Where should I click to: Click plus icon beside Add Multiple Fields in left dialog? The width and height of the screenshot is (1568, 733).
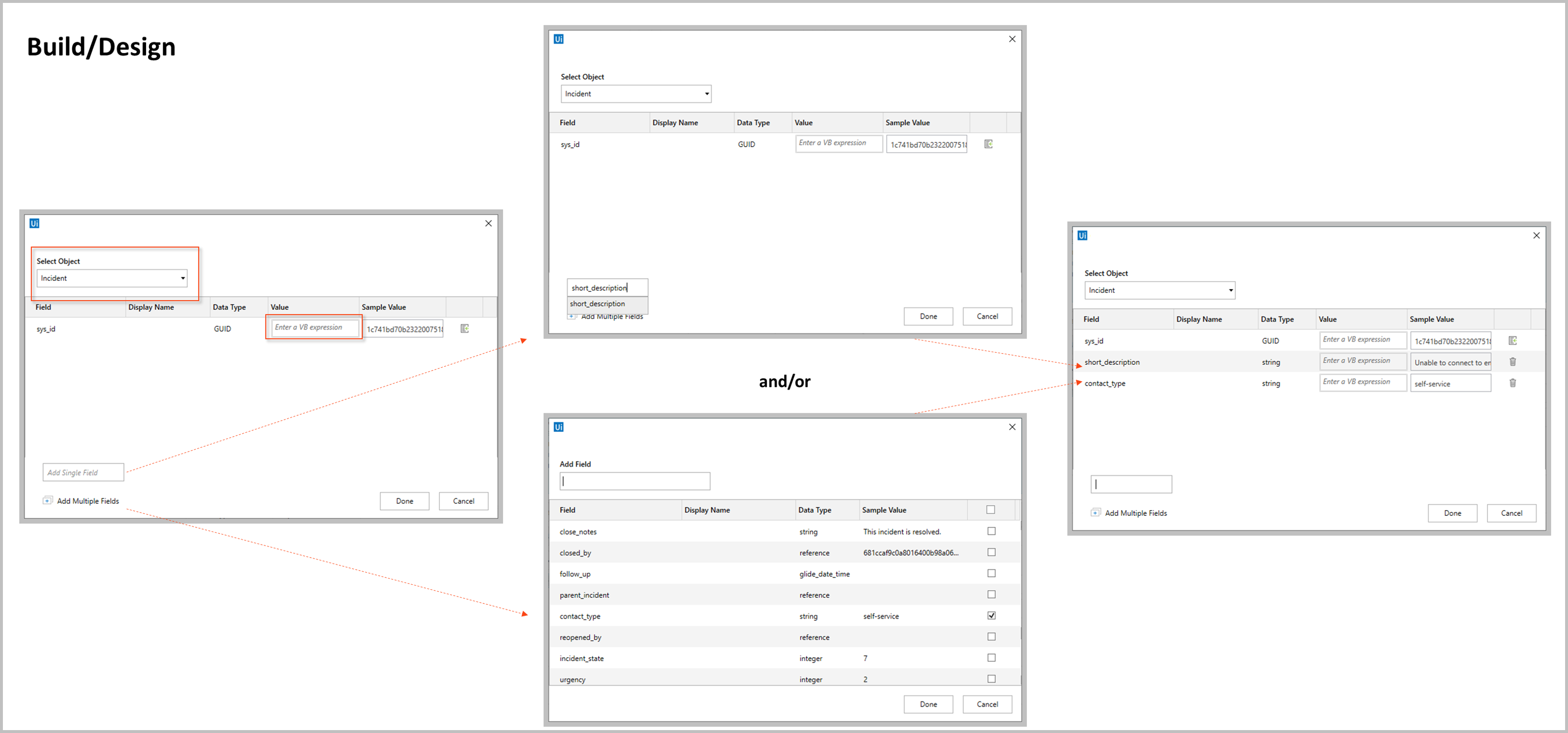(x=48, y=501)
